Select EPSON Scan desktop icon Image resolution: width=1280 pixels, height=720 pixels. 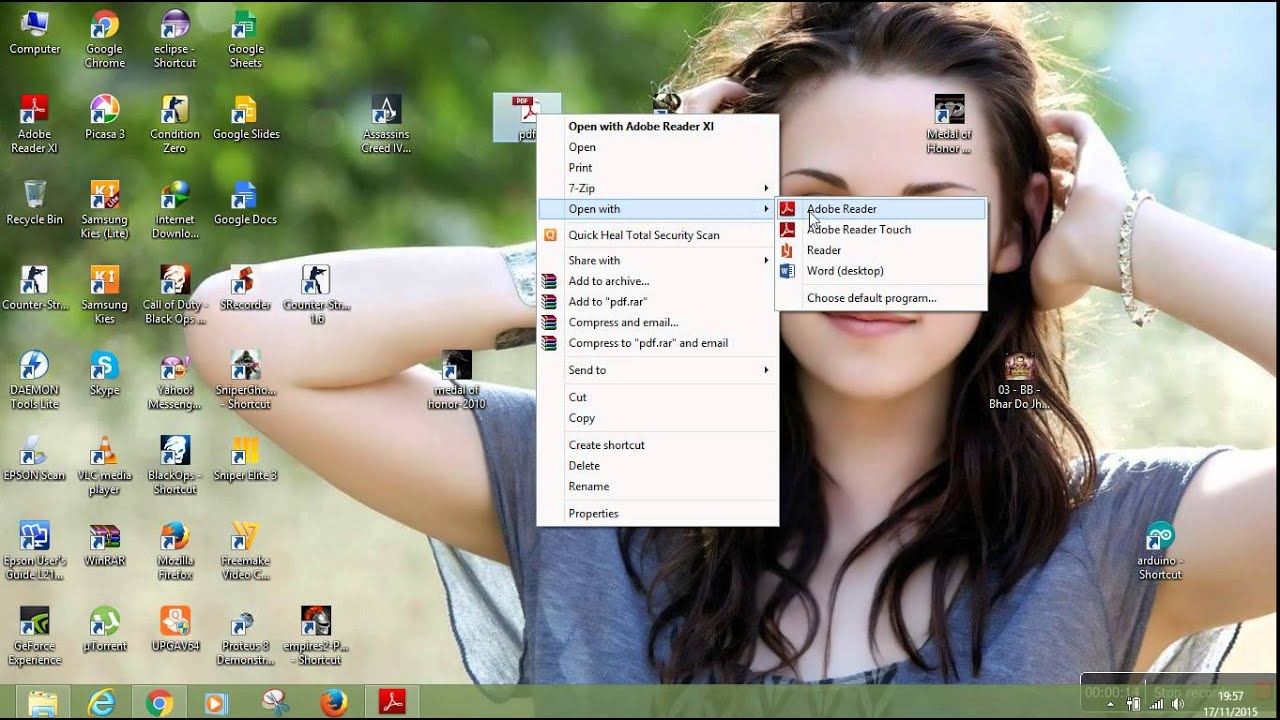click(x=34, y=458)
